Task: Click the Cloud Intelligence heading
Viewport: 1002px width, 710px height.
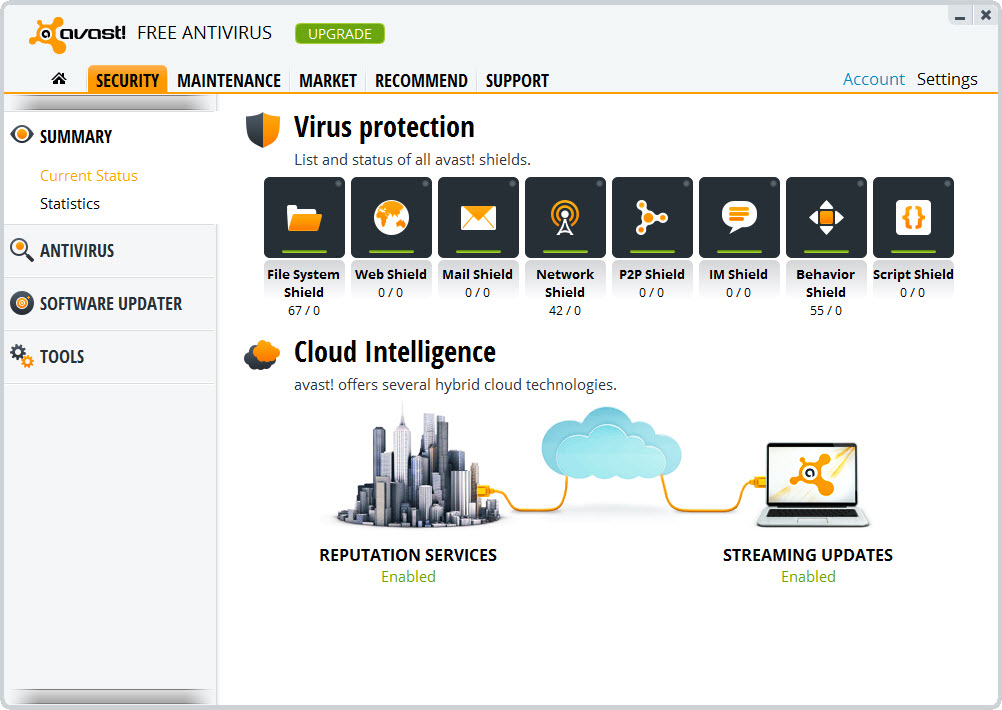Action: (395, 353)
